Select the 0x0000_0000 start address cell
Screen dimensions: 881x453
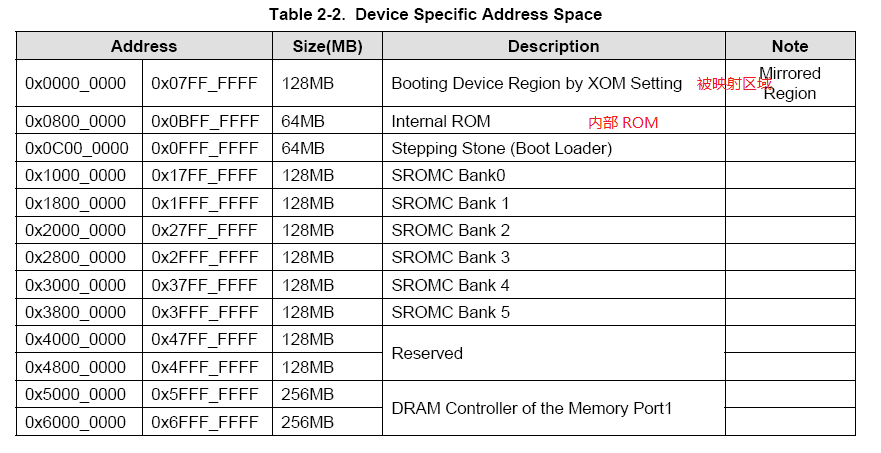tap(76, 84)
